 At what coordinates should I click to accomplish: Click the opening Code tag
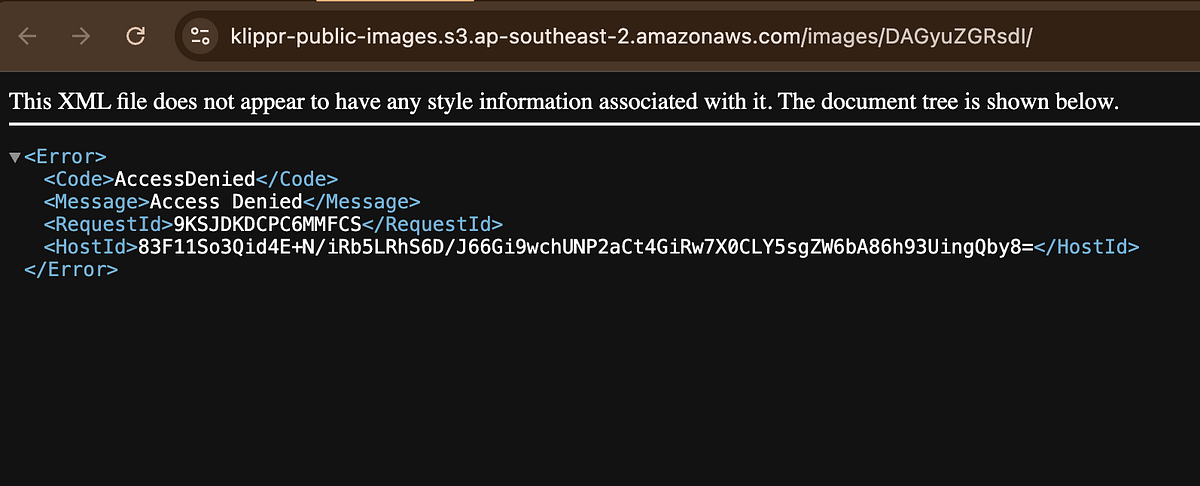click(x=79, y=179)
